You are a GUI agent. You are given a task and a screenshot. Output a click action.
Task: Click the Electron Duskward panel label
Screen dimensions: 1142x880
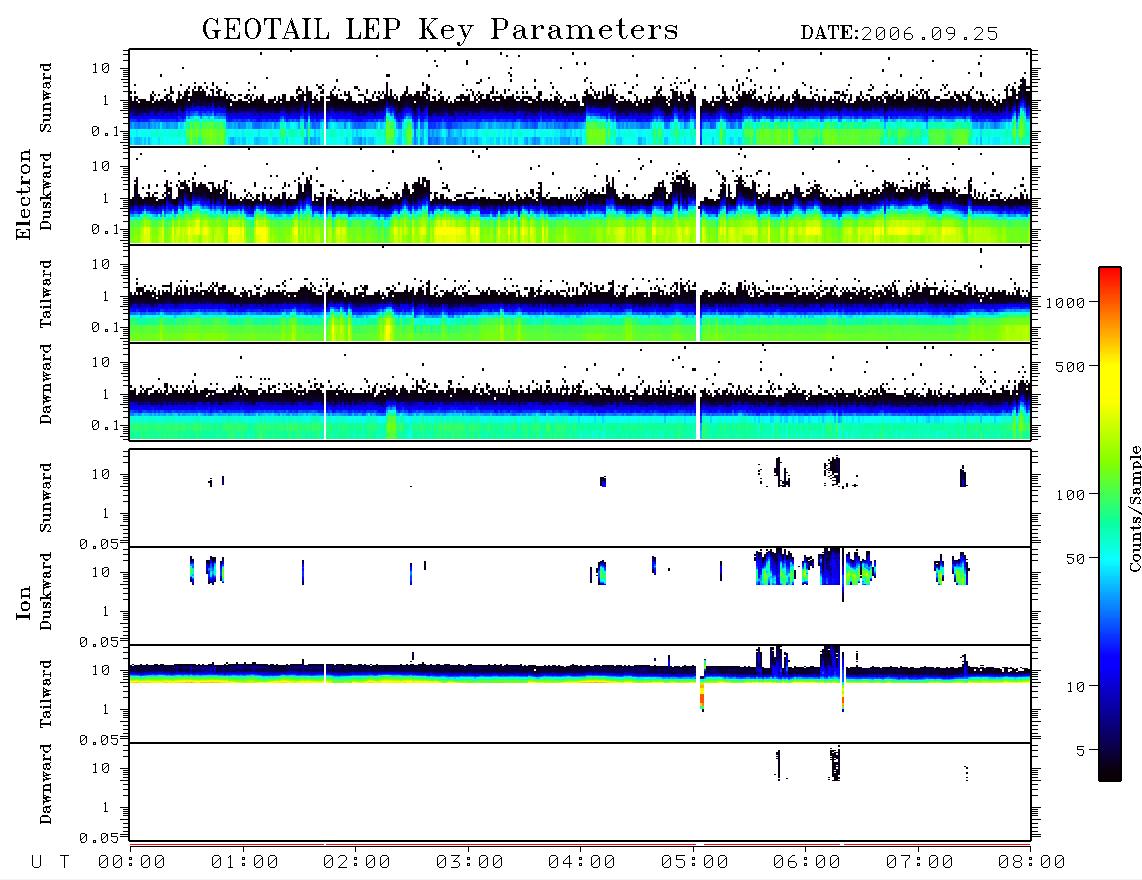point(46,191)
